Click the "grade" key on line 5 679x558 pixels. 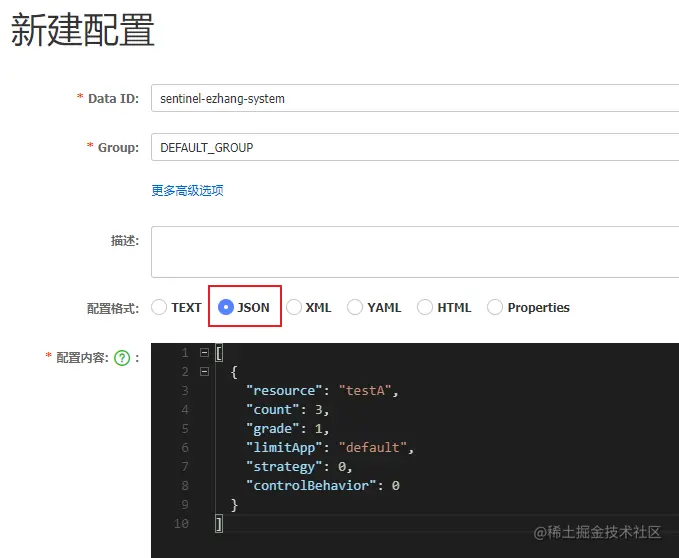tap(273, 429)
